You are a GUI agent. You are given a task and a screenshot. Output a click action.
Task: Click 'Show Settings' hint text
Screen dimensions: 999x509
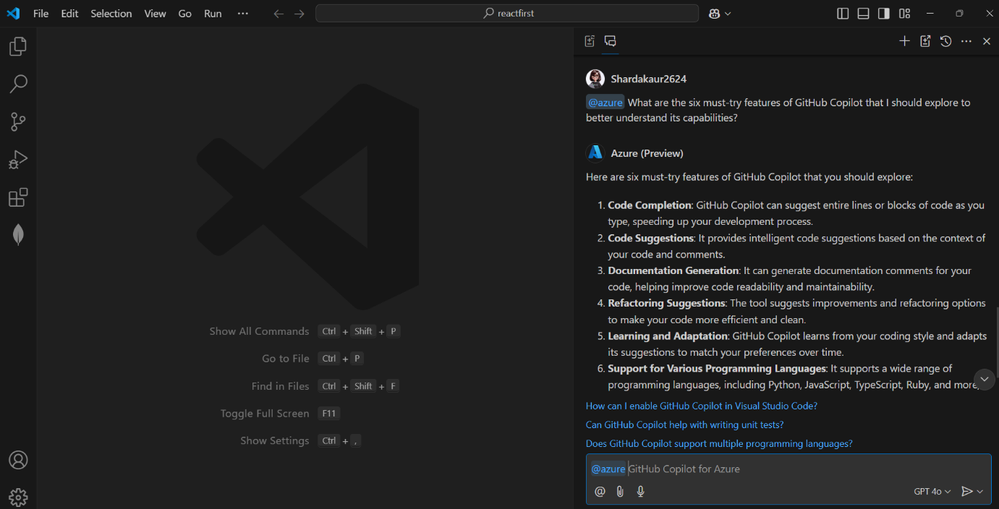pos(275,441)
